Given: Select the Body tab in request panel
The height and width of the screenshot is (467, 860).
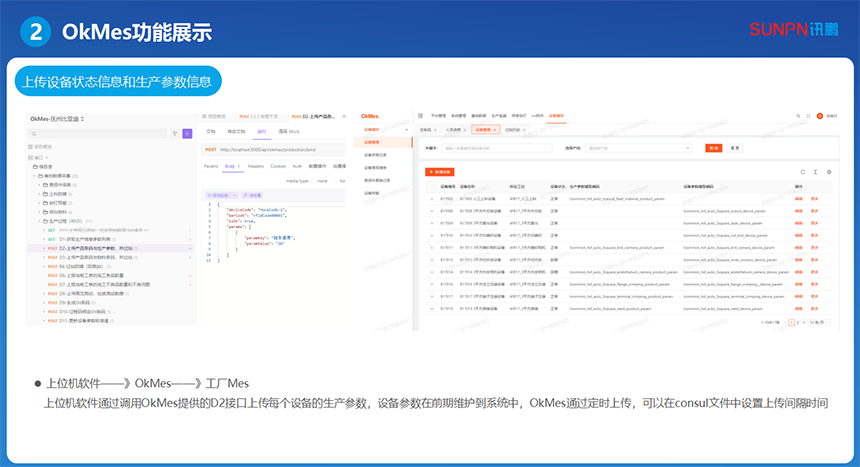Looking at the screenshot, I should point(233,166).
